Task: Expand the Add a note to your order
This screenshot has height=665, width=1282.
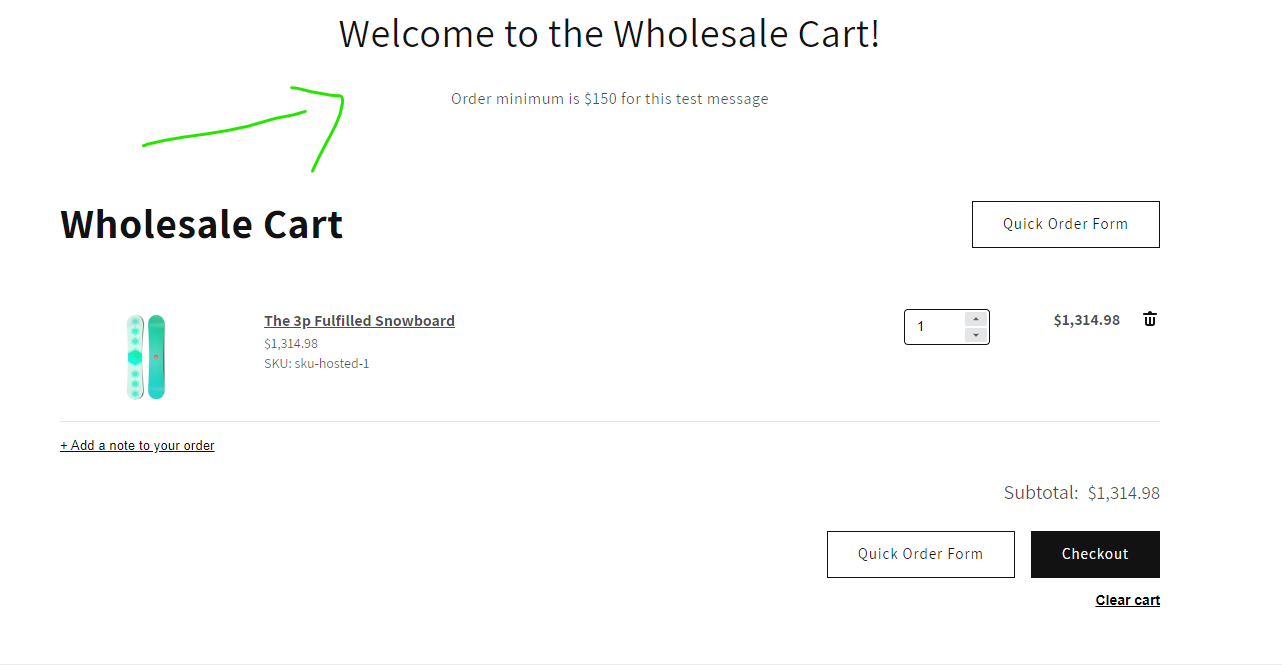Action: point(137,446)
